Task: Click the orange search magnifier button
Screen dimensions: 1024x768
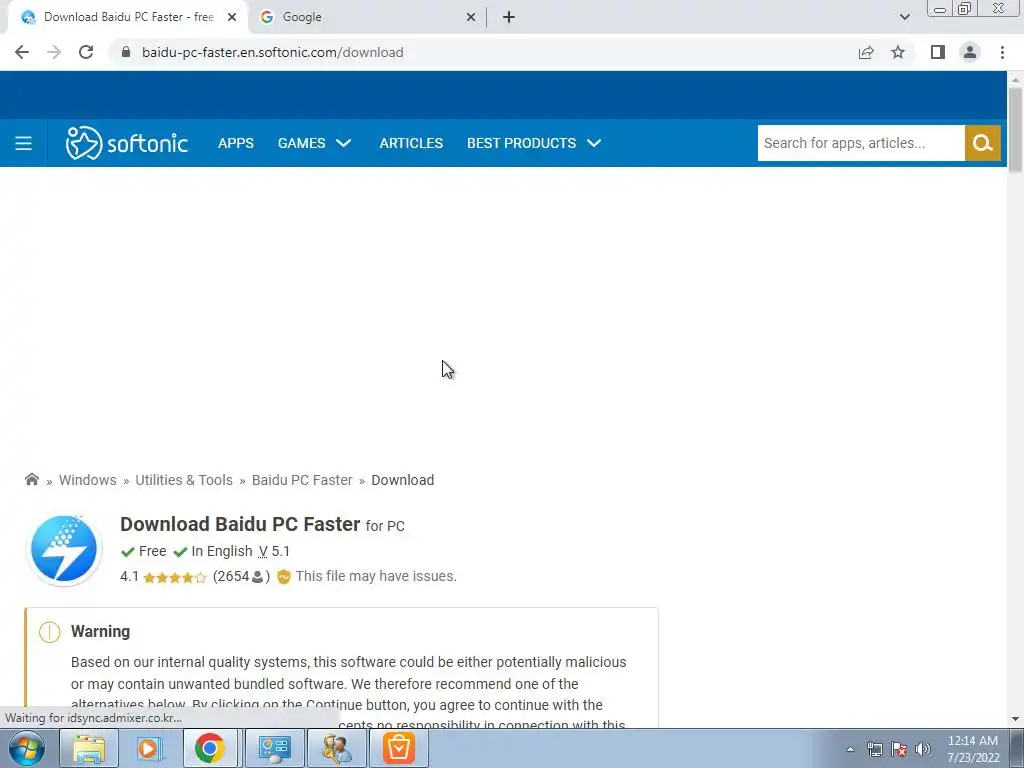Action: tap(982, 143)
